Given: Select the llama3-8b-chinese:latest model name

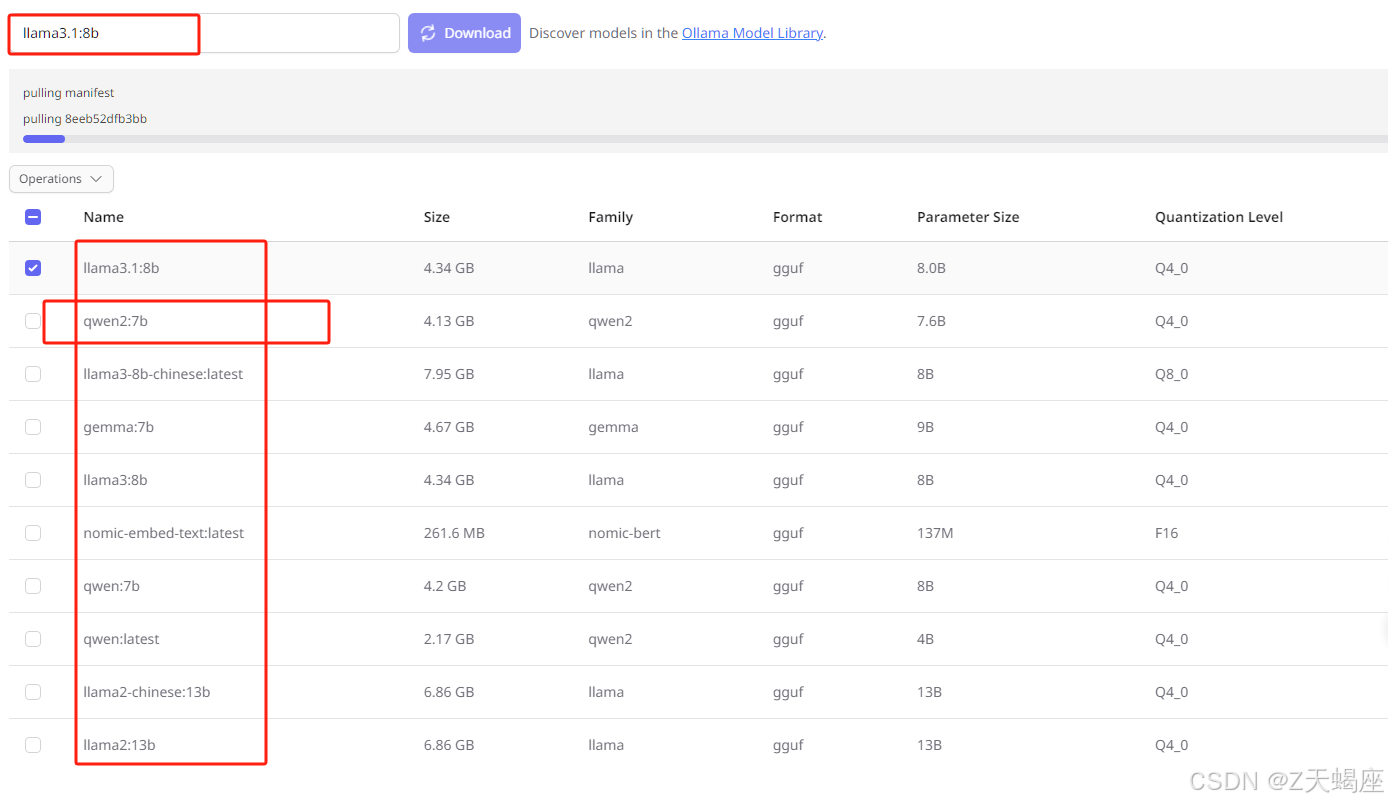Looking at the screenshot, I should (163, 374).
